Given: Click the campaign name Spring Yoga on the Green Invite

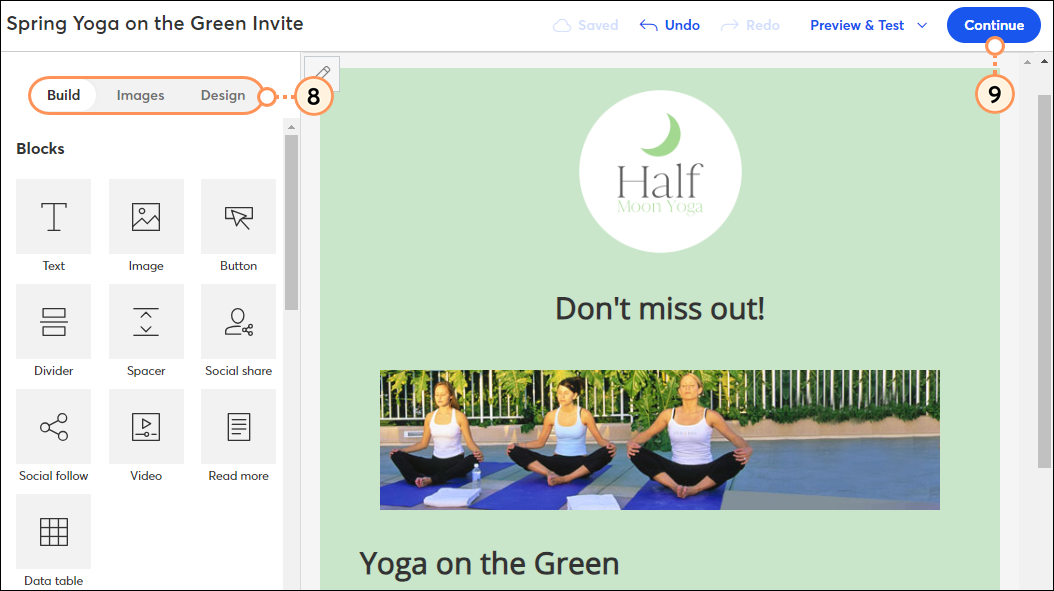Looking at the screenshot, I should pyautogui.click(x=155, y=24).
